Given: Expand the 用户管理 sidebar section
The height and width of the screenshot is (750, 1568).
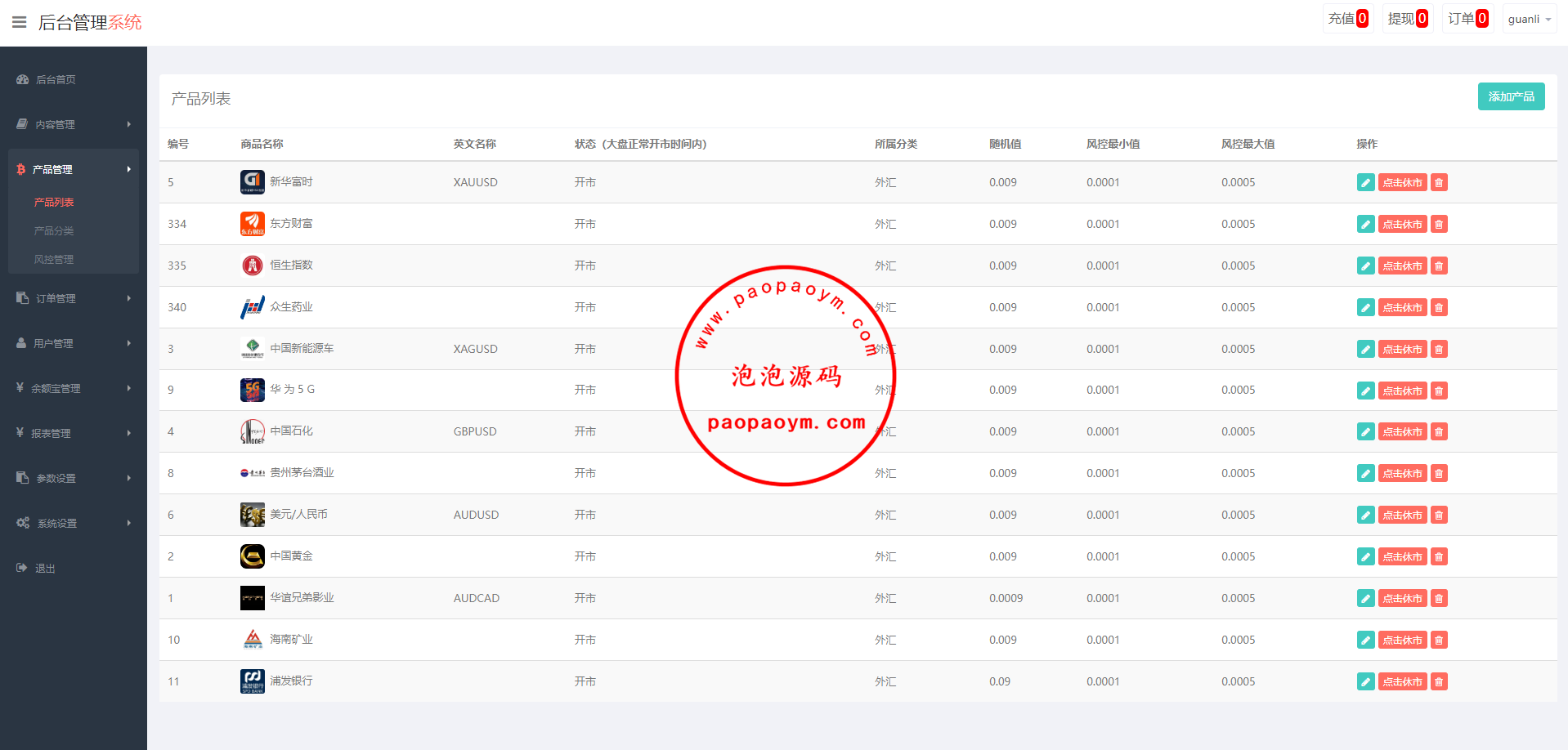Looking at the screenshot, I should 74,343.
